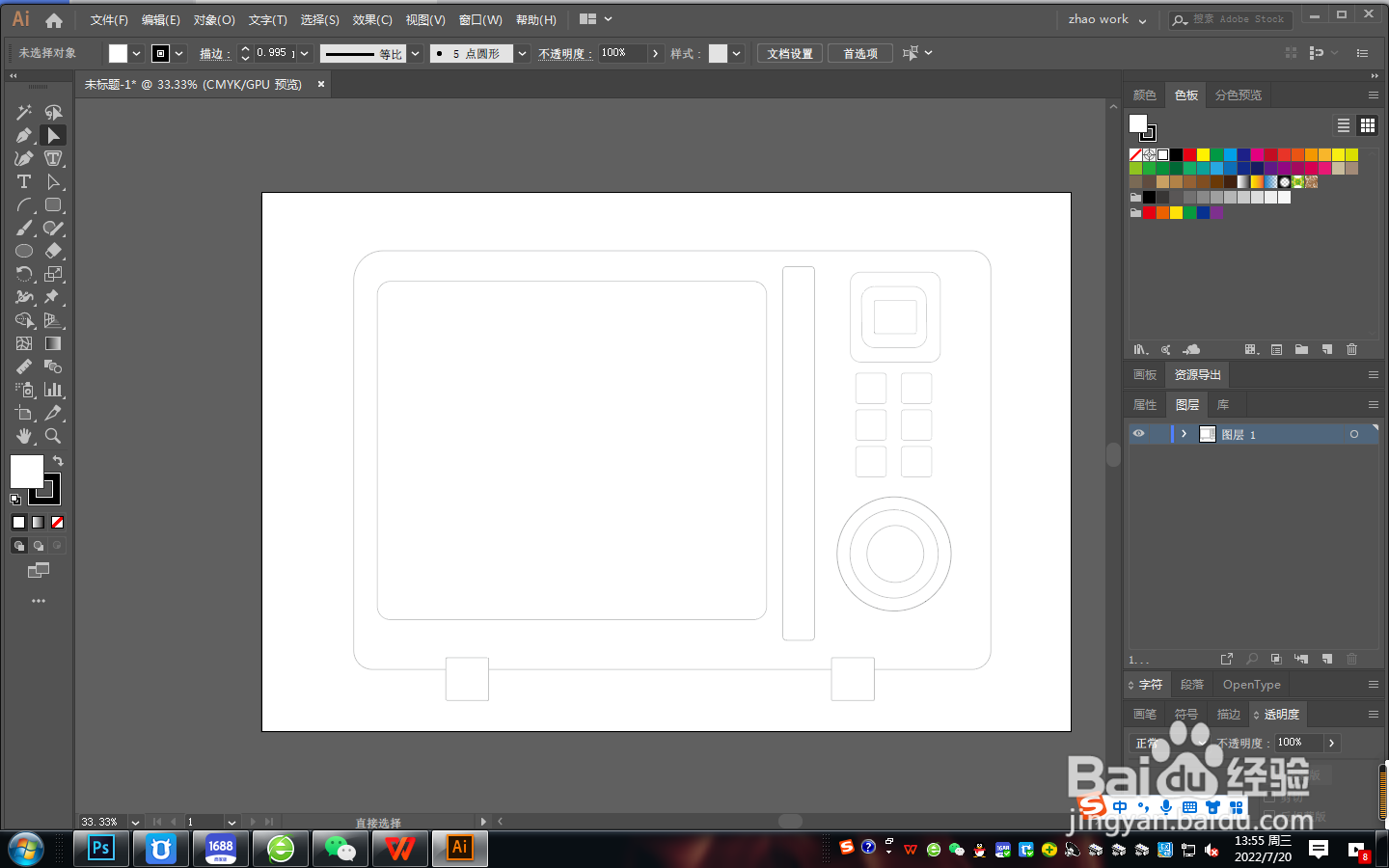1389x868 pixels.
Task: Open the 窗口(W) menu
Action: (x=480, y=19)
